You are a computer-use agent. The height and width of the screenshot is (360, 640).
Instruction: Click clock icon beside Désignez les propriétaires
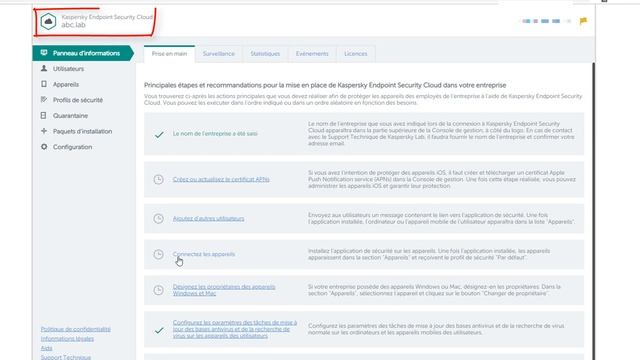[158, 290]
